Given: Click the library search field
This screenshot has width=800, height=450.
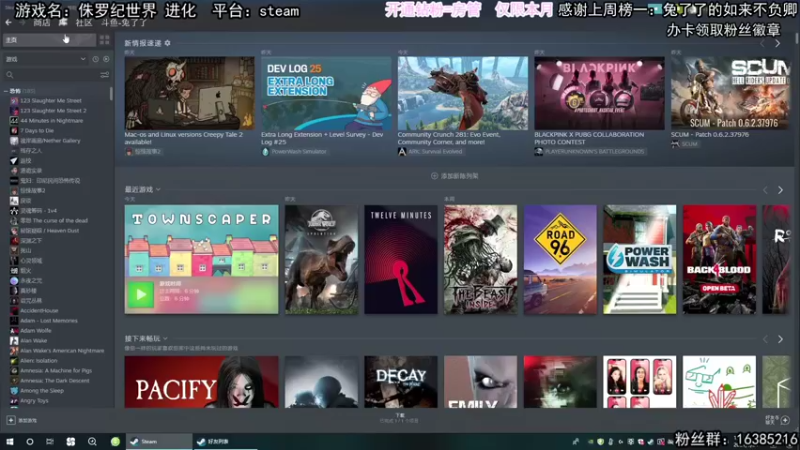Looking at the screenshot, I should pyautogui.click(x=51, y=75).
